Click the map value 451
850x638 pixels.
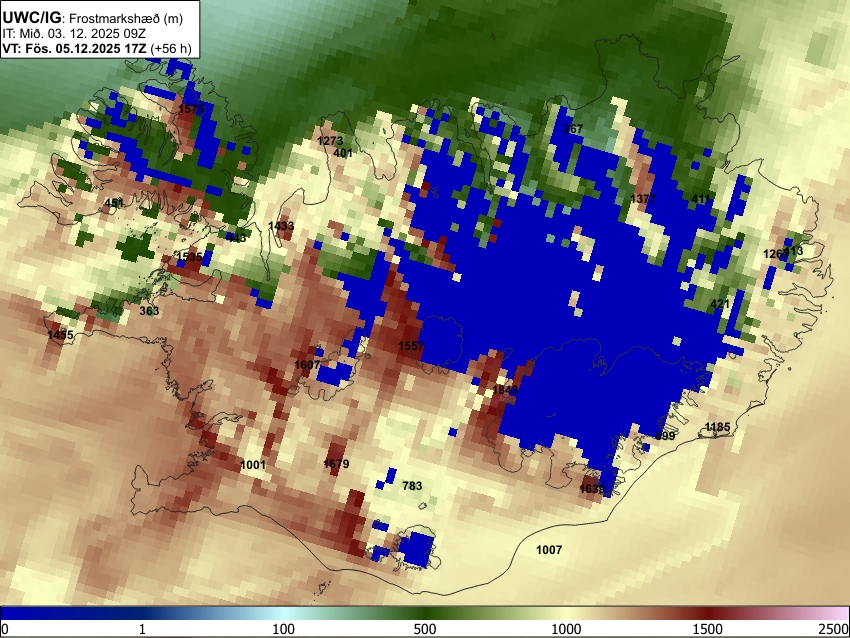[114, 203]
